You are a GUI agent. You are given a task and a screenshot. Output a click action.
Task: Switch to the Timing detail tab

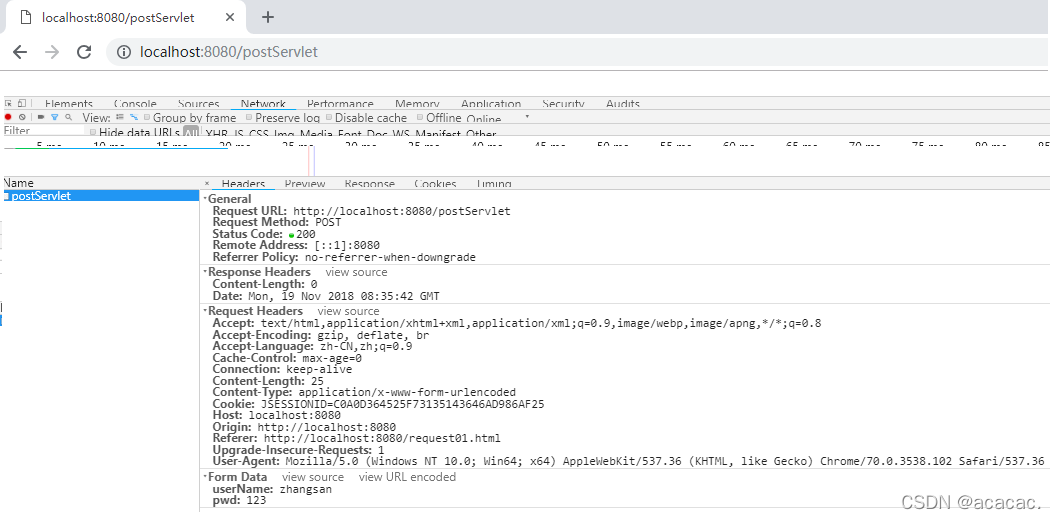494,184
